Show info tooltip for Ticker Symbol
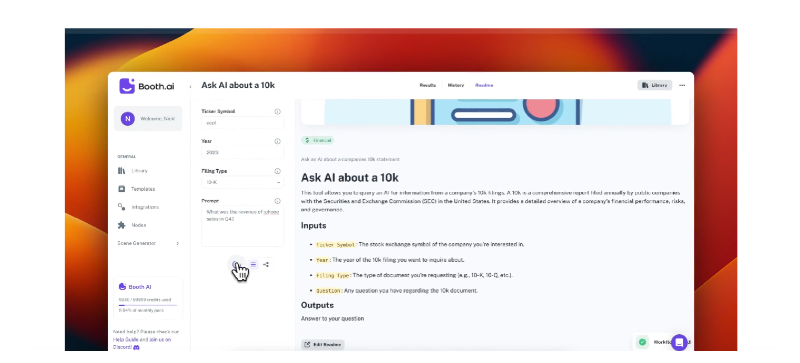800x363 pixels. 278,111
